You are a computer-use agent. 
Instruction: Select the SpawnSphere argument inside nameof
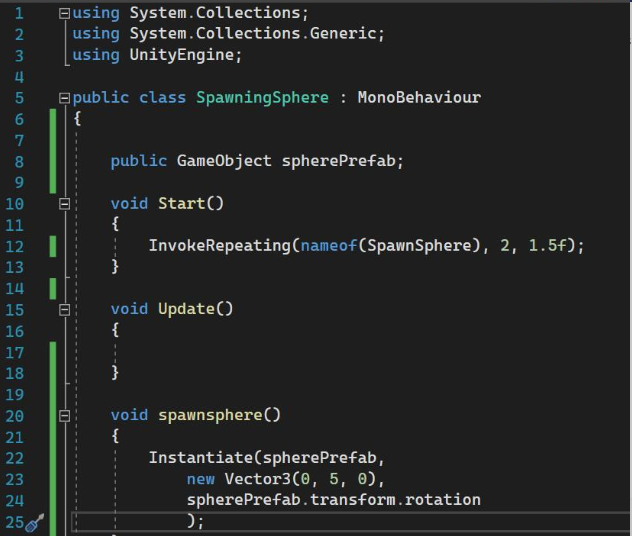(x=419, y=245)
